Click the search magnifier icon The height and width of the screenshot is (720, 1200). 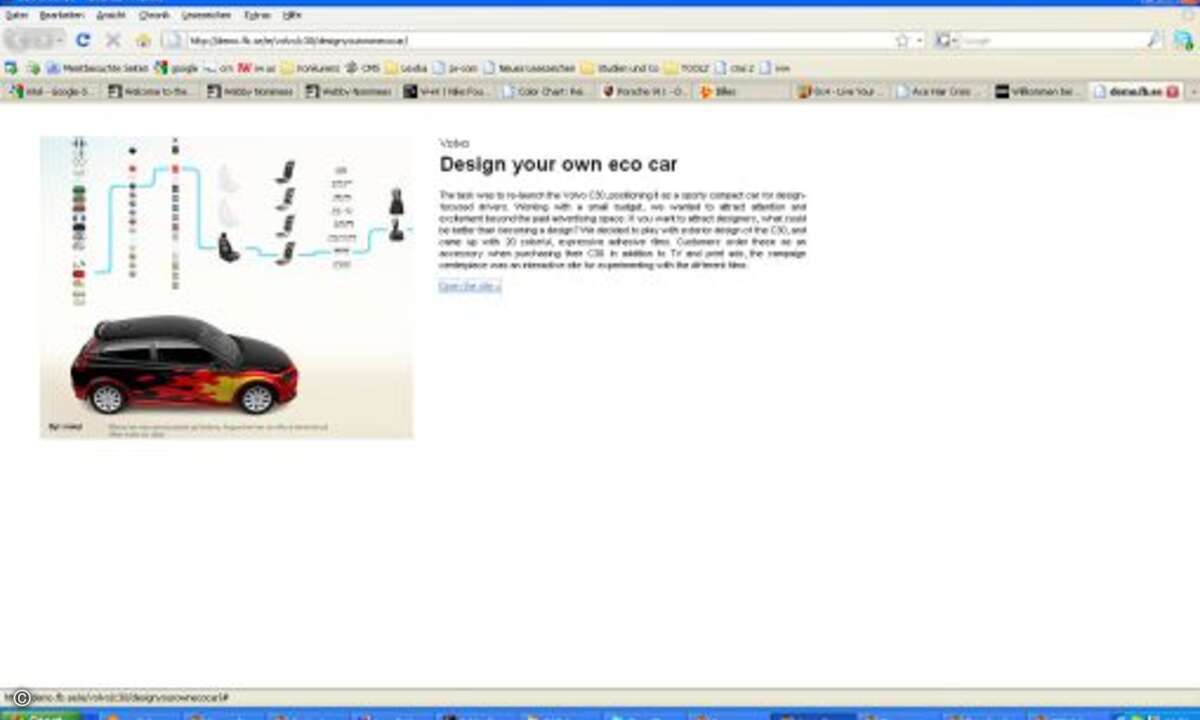(1155, 41)
